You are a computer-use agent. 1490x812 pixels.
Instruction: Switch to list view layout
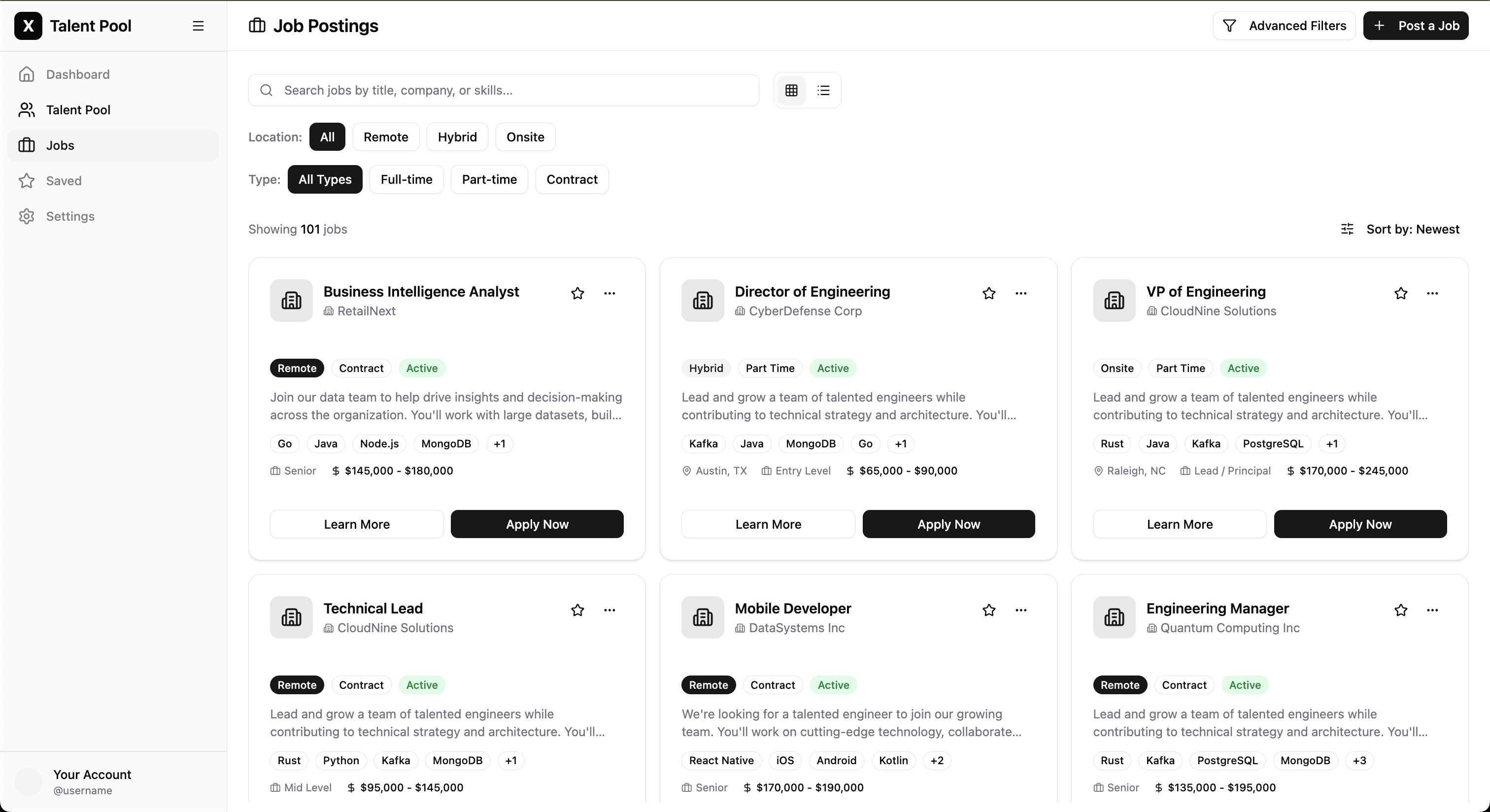tap(823, 90)
